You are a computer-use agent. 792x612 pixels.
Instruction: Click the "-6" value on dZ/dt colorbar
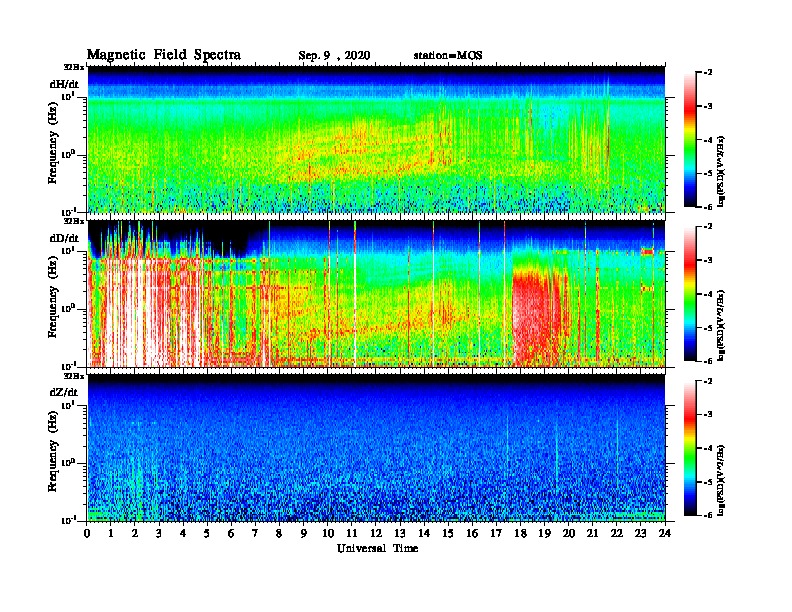[708, 515]
